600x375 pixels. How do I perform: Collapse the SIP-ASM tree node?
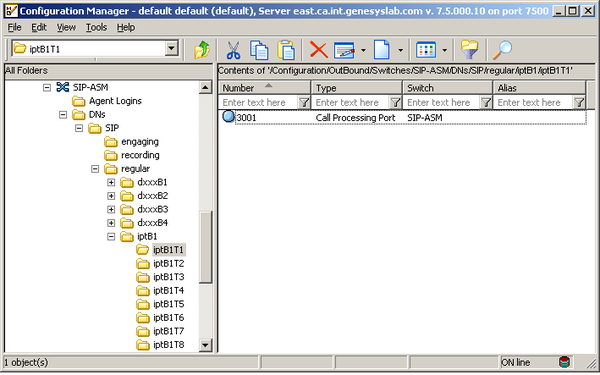pos(47,88)
